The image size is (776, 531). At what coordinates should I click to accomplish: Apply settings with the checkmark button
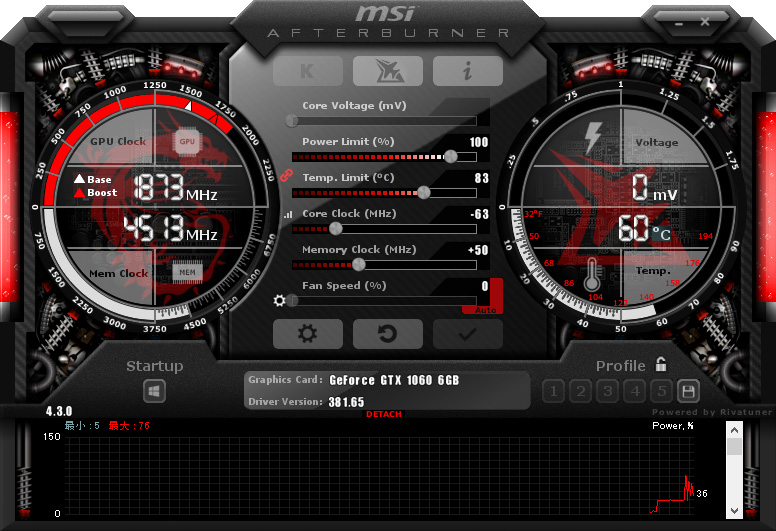click(468, 334)
